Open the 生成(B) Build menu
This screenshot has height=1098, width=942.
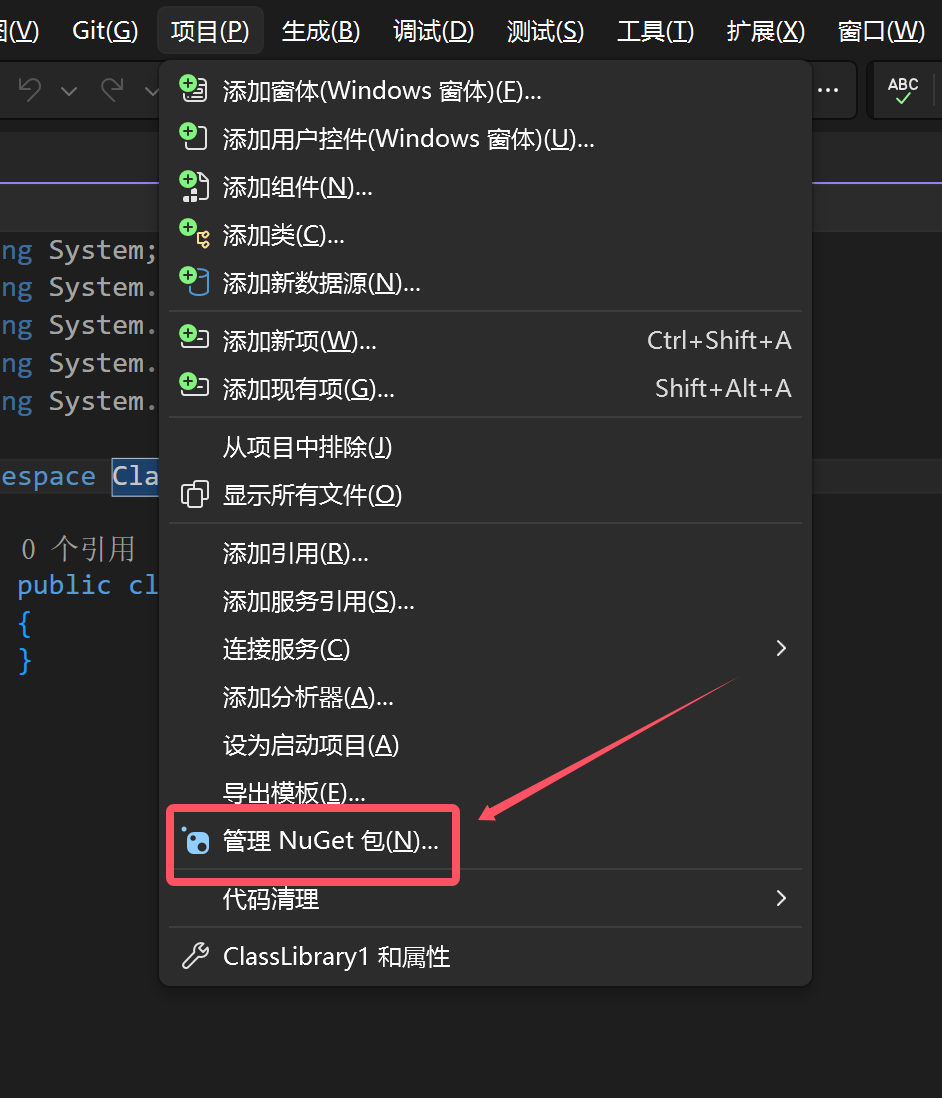pyautogui.click(x=320, y=31)
